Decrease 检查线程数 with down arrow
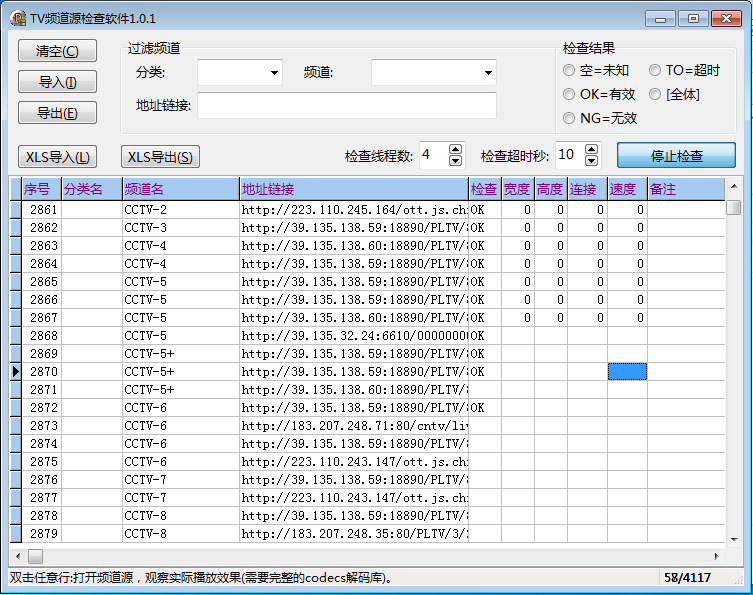 [x=455, y=161]
